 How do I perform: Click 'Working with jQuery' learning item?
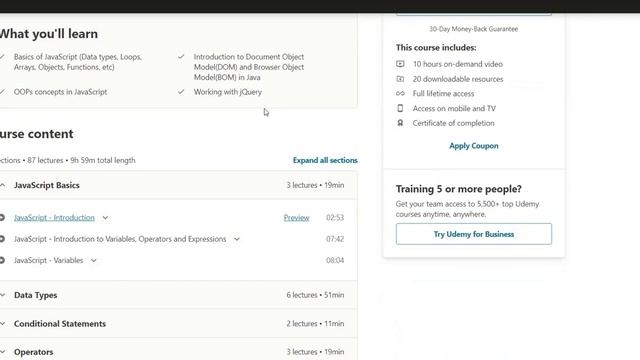pos(228,92)
